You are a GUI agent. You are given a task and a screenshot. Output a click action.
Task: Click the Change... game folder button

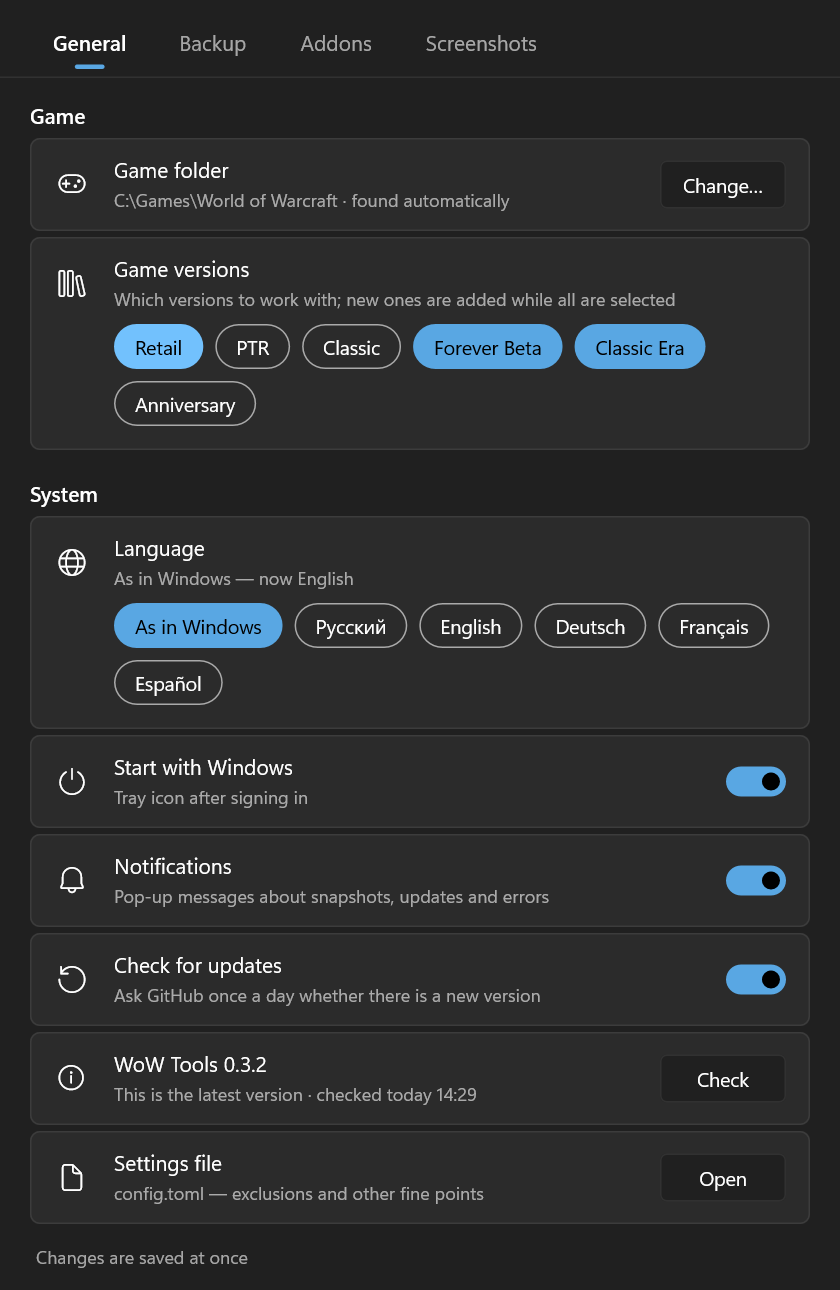[723, 185]
